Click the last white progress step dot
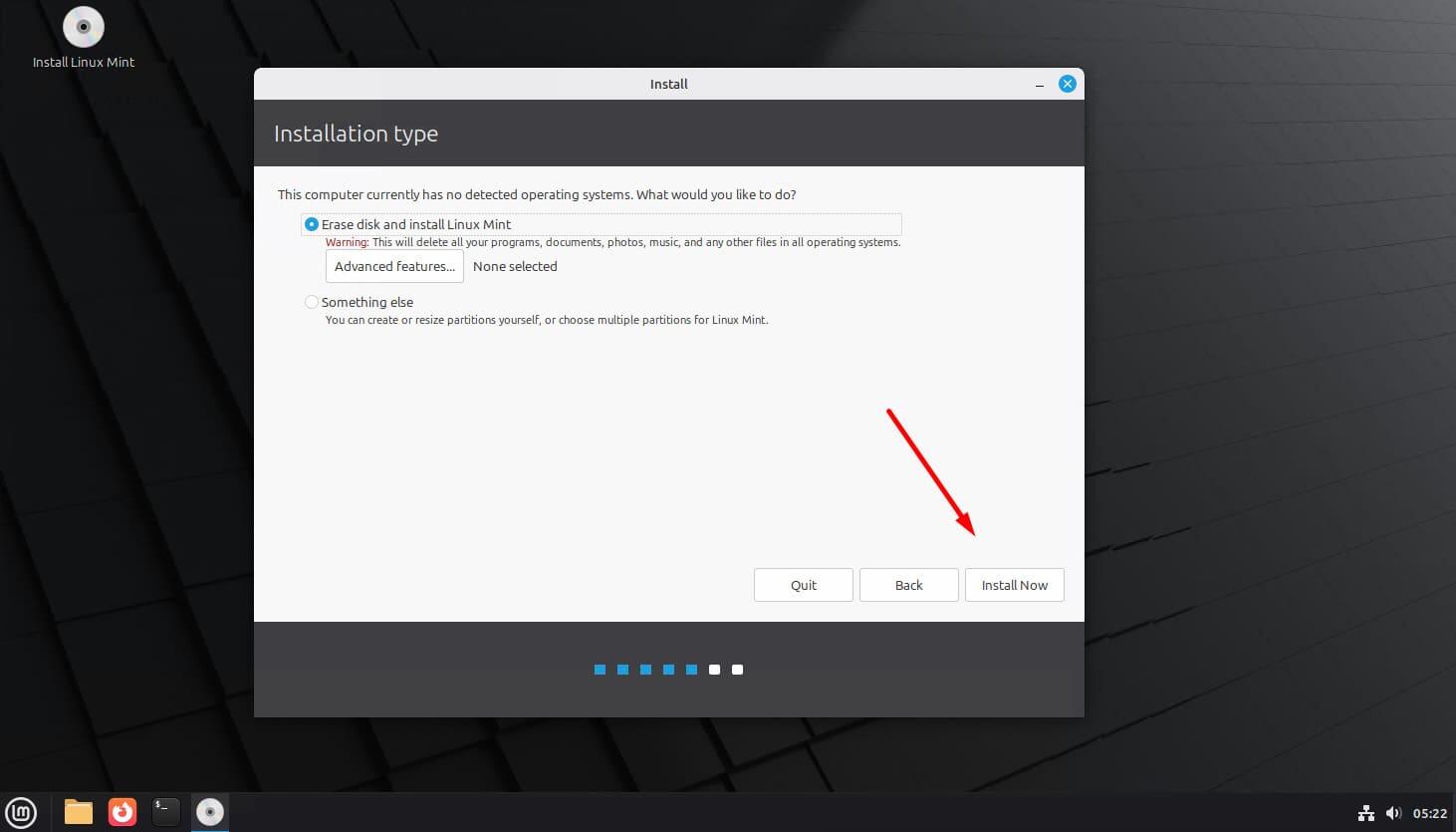This screenshot has width=1456, height=832. pyautogui.click(x=737, y=670)
